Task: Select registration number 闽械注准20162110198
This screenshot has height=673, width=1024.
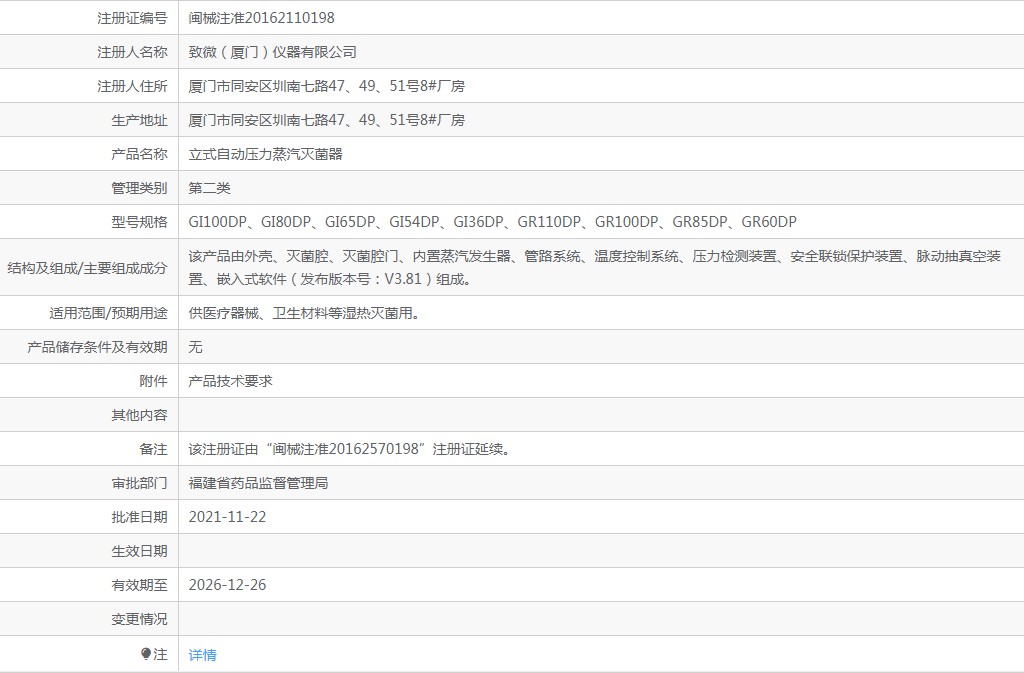Action: [262, 18]
